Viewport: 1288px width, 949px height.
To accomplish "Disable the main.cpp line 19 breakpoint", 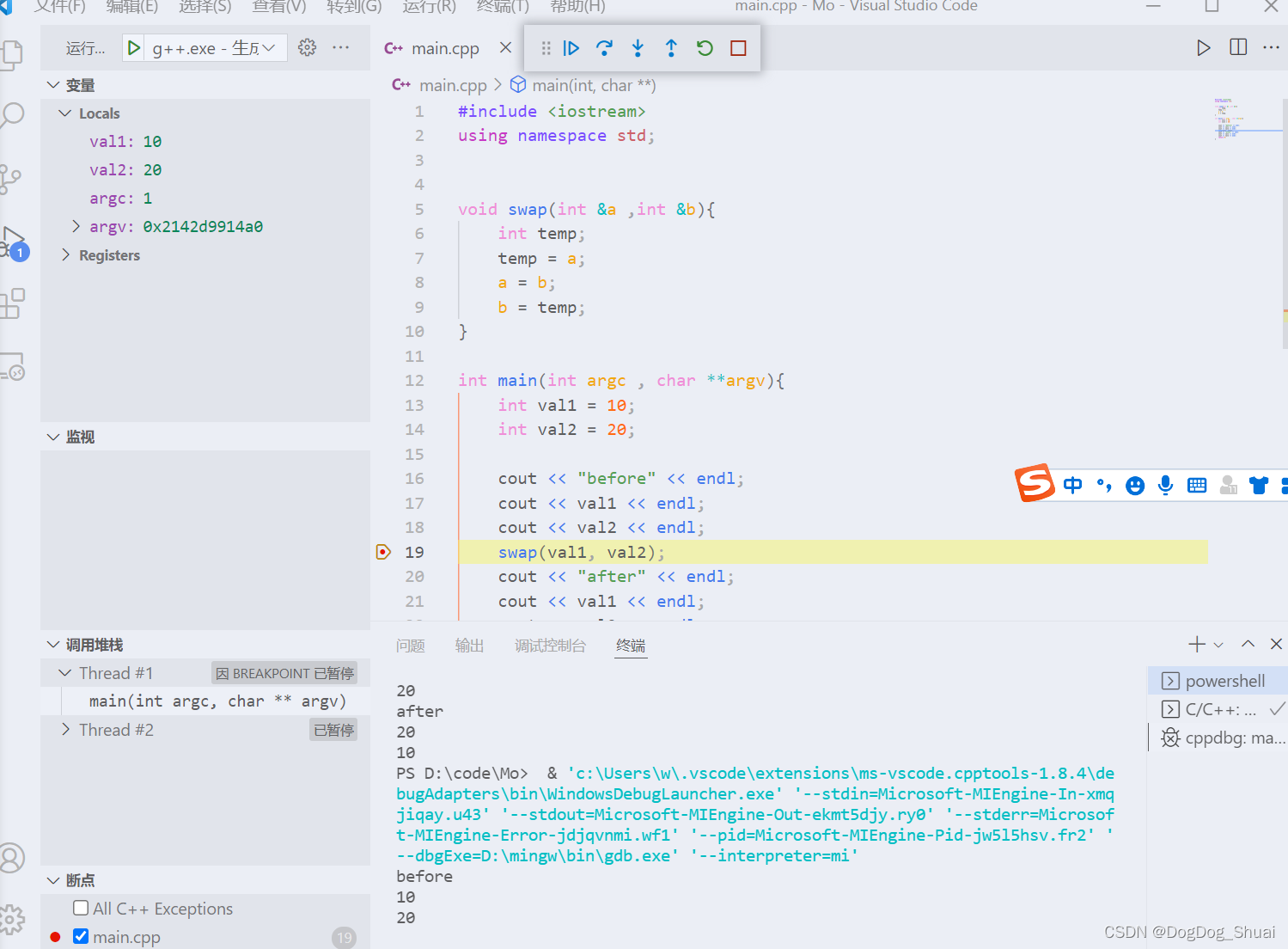I will click(x=81, y=936).
